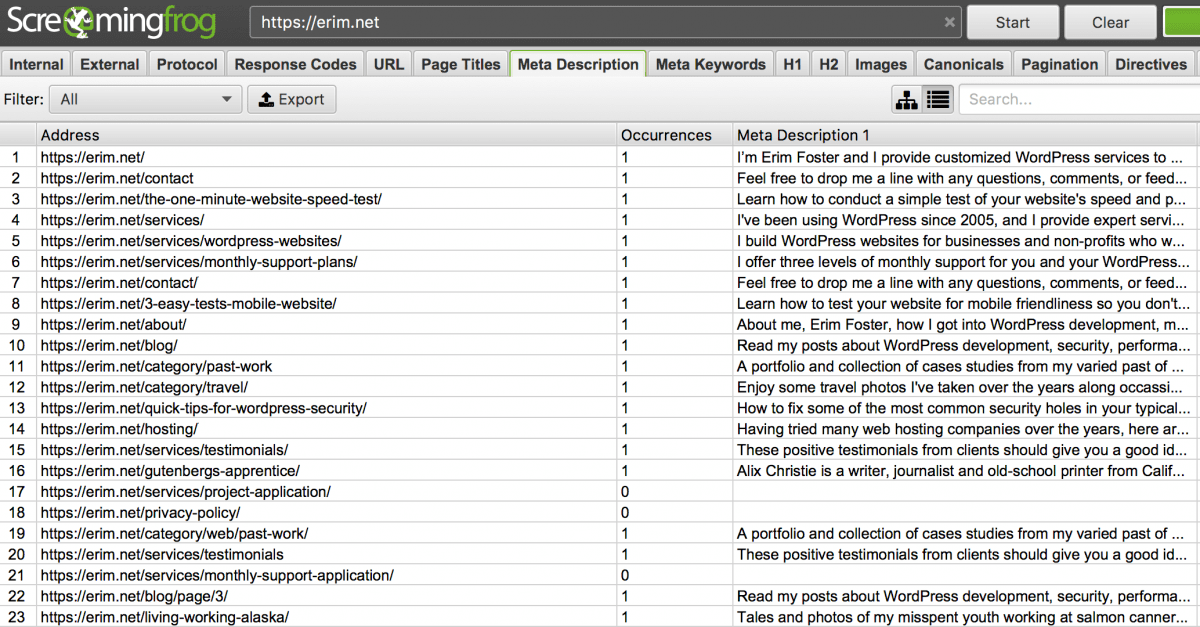1200x627 pixels.
Task: Switch to the Page Titles tab
Action: (x=460, y=63)
